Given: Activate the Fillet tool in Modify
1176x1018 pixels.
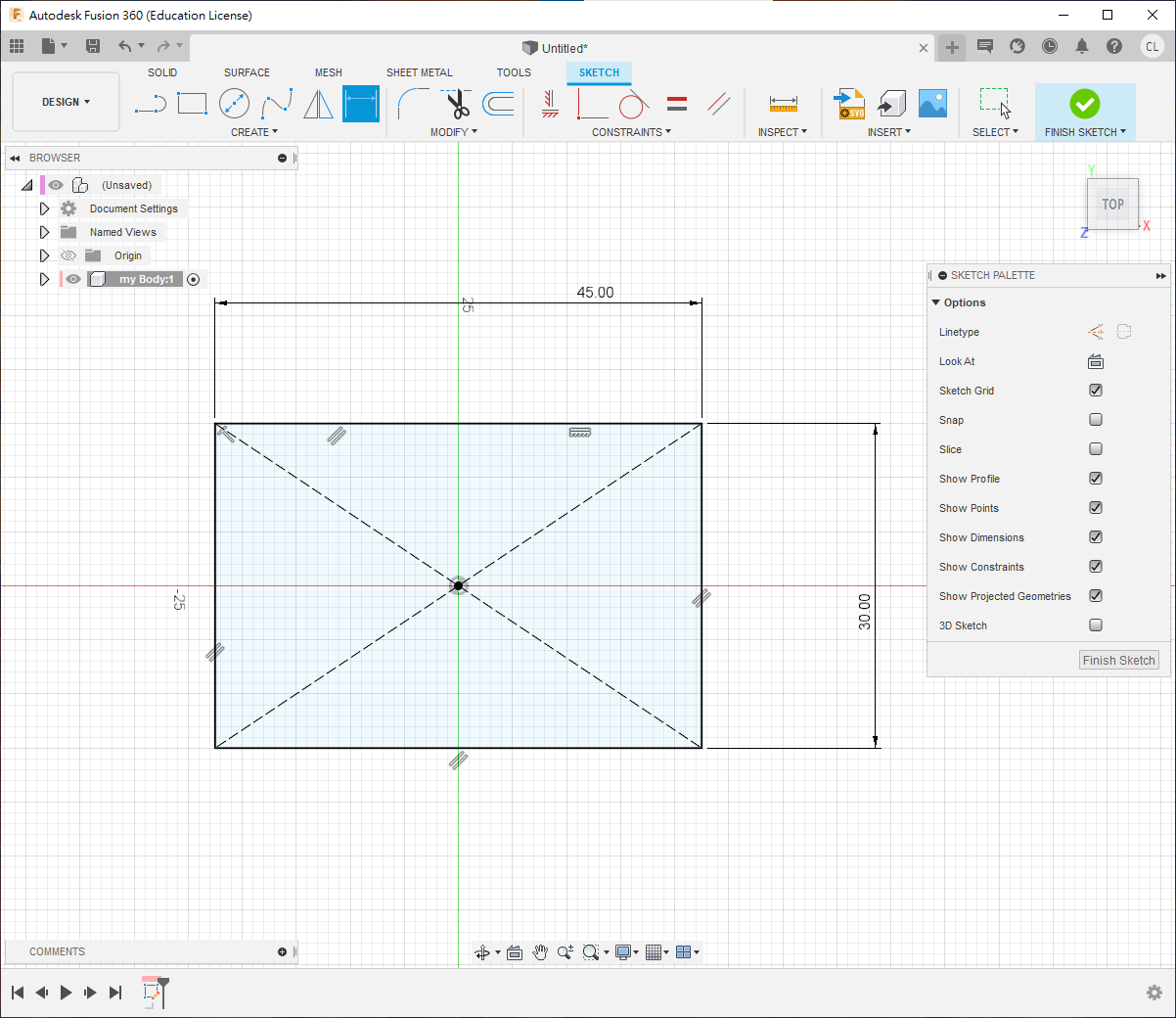Looking at the screenshot, I should pos(413,104).
